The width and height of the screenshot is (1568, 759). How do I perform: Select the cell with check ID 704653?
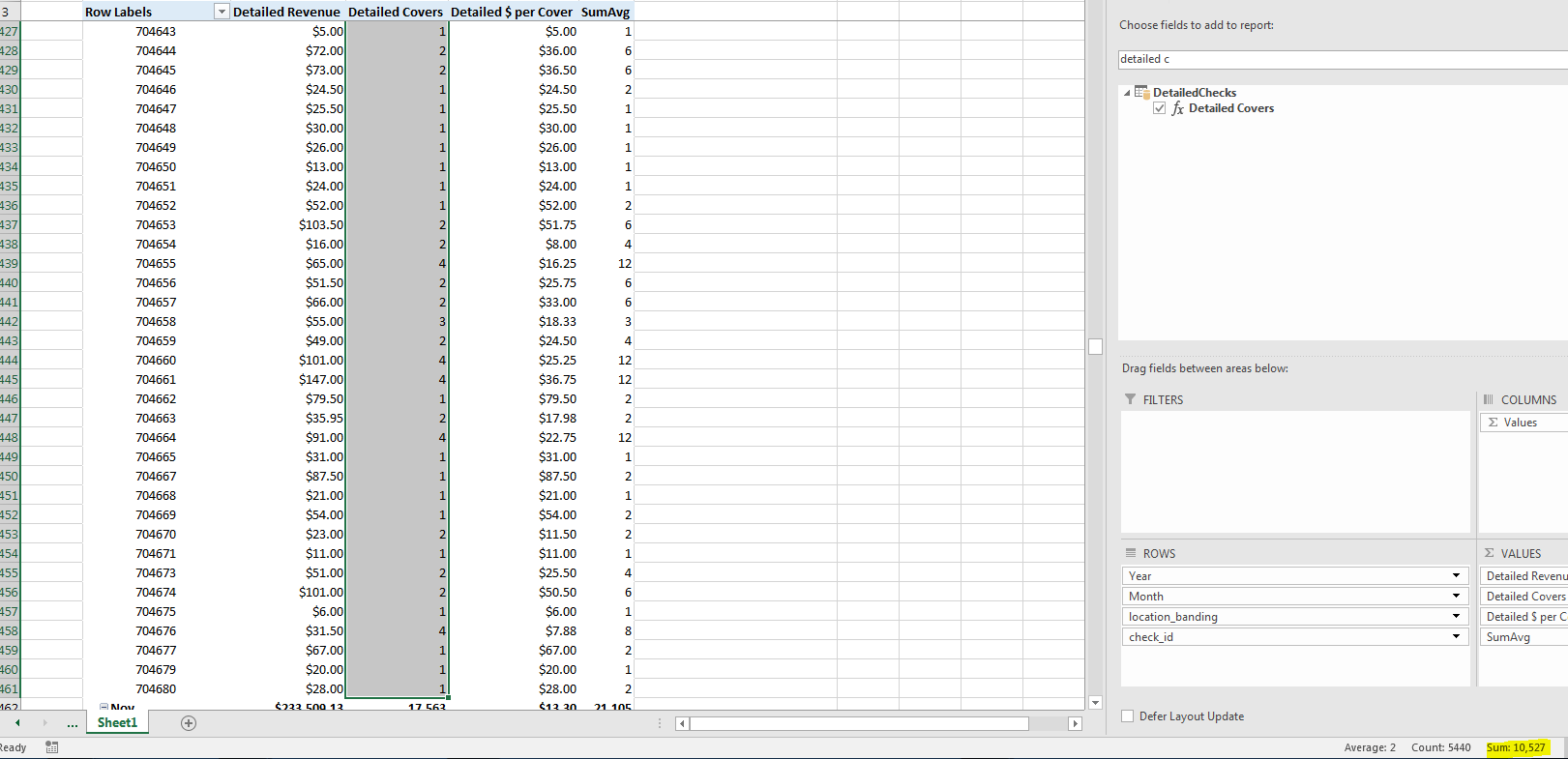pos(156,224)
